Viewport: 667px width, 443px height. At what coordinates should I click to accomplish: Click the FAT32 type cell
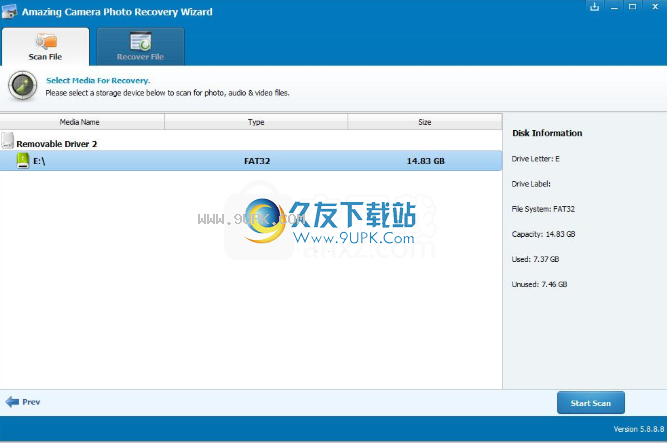click(257, 161)
